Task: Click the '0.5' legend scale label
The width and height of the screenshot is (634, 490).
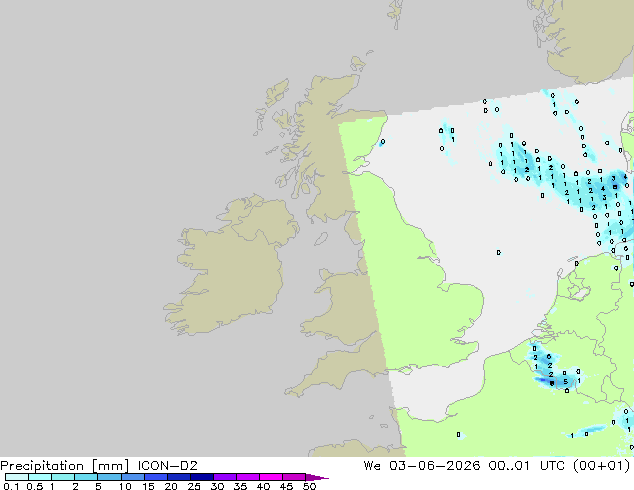Action: click(34, 486)
